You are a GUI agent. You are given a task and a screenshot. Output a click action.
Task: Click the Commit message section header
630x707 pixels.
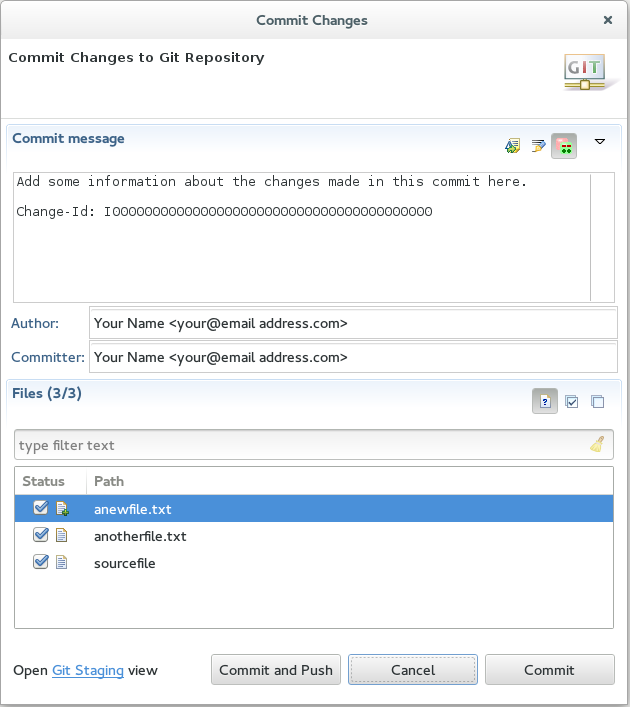coord(68,138)
